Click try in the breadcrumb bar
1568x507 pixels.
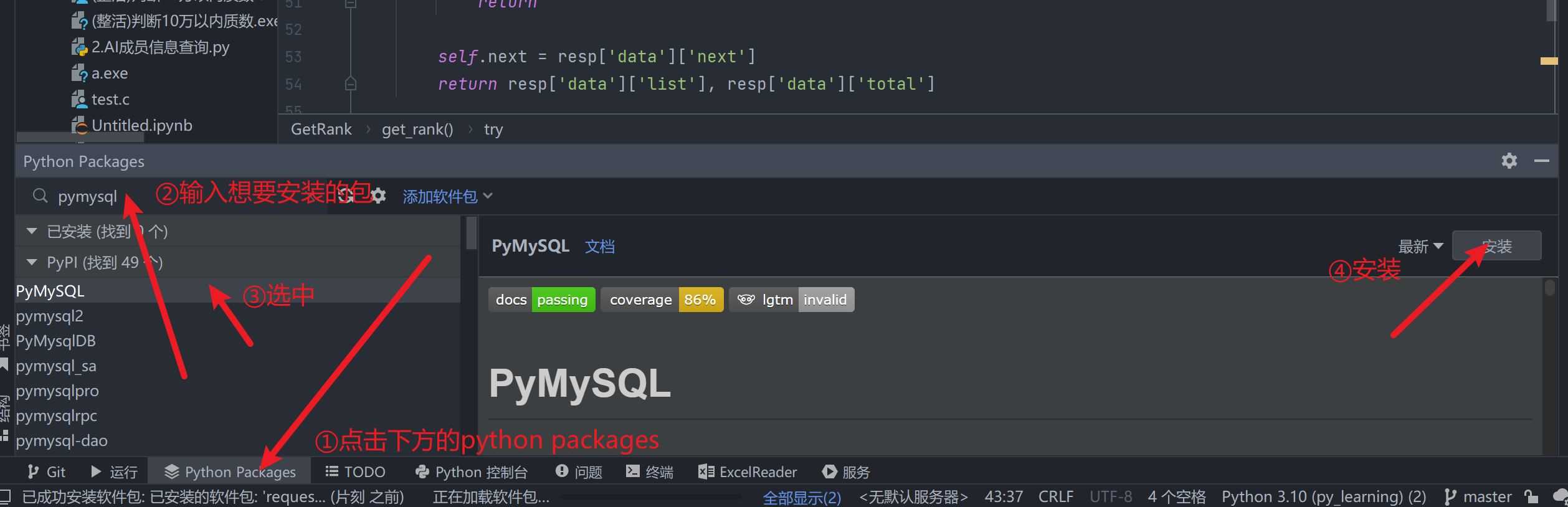click(x=493, y=129)
